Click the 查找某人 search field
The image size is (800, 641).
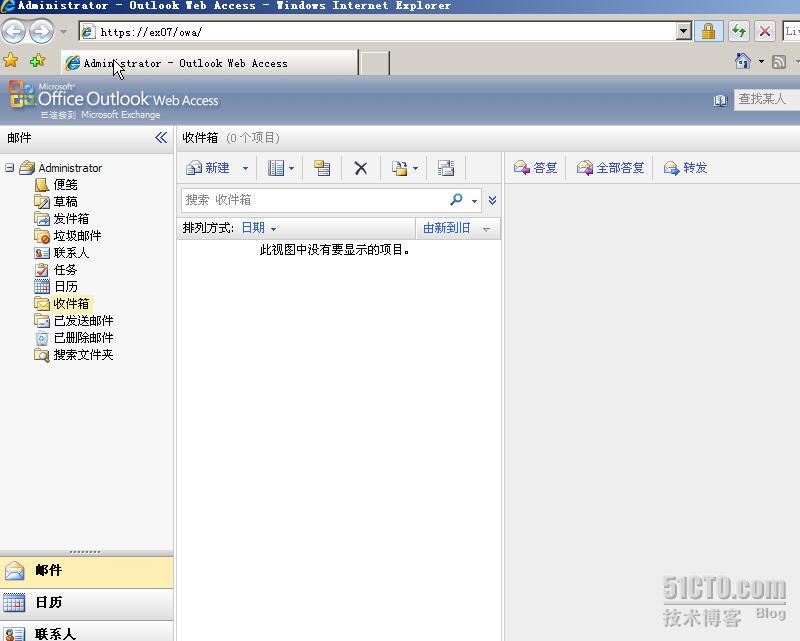coord(767,99)
